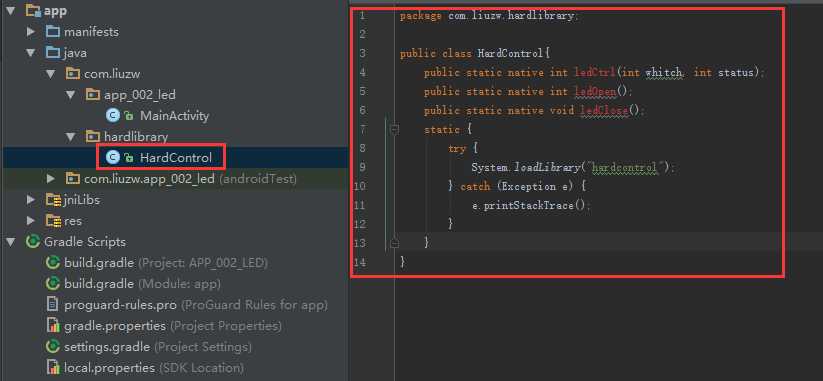Image resolution: width=823 pixels, height=381 pixels.
Task: Click the MainActivity class icon
Action: point(112,115)
